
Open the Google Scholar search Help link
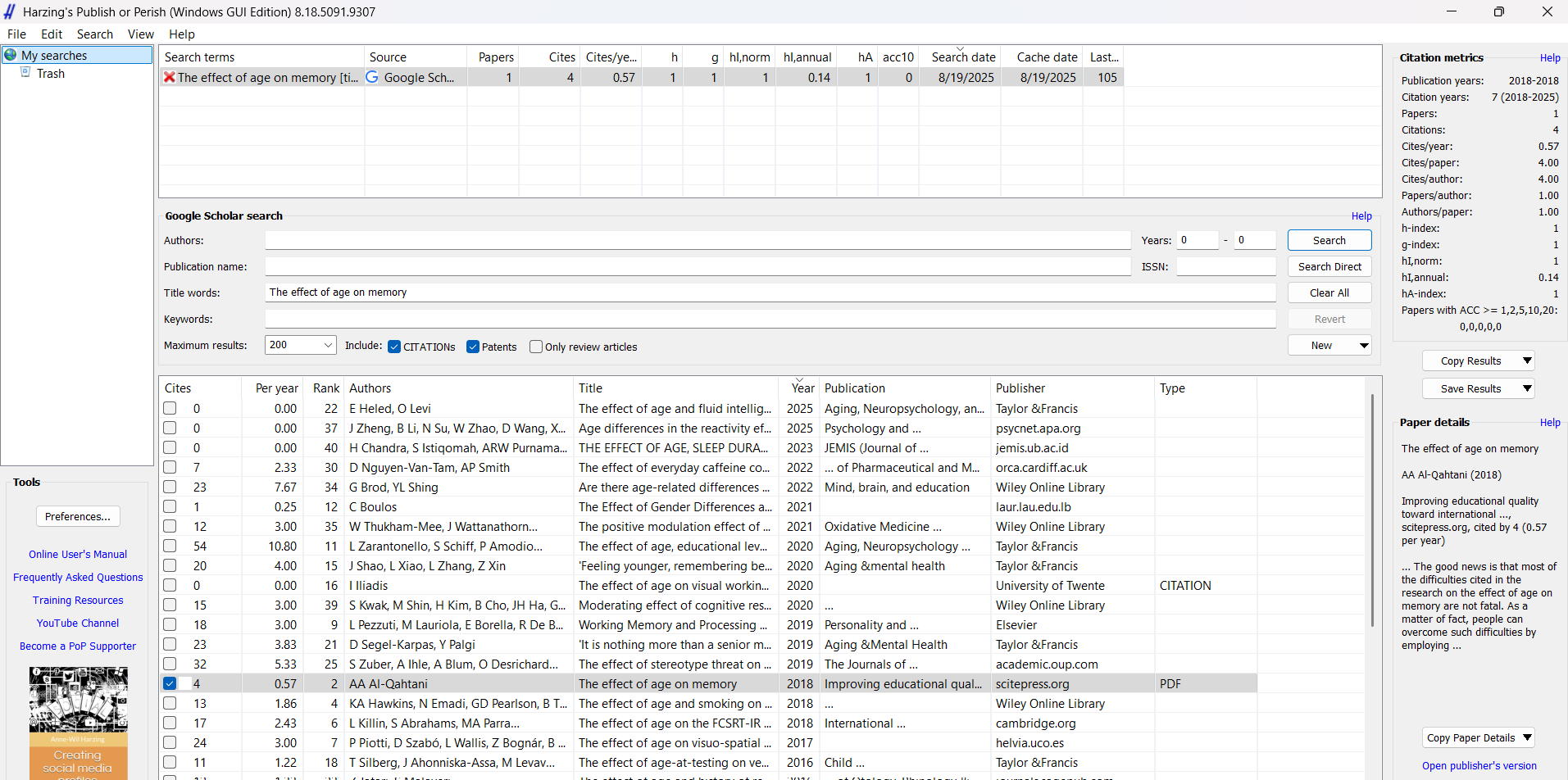click(1361, 215)
